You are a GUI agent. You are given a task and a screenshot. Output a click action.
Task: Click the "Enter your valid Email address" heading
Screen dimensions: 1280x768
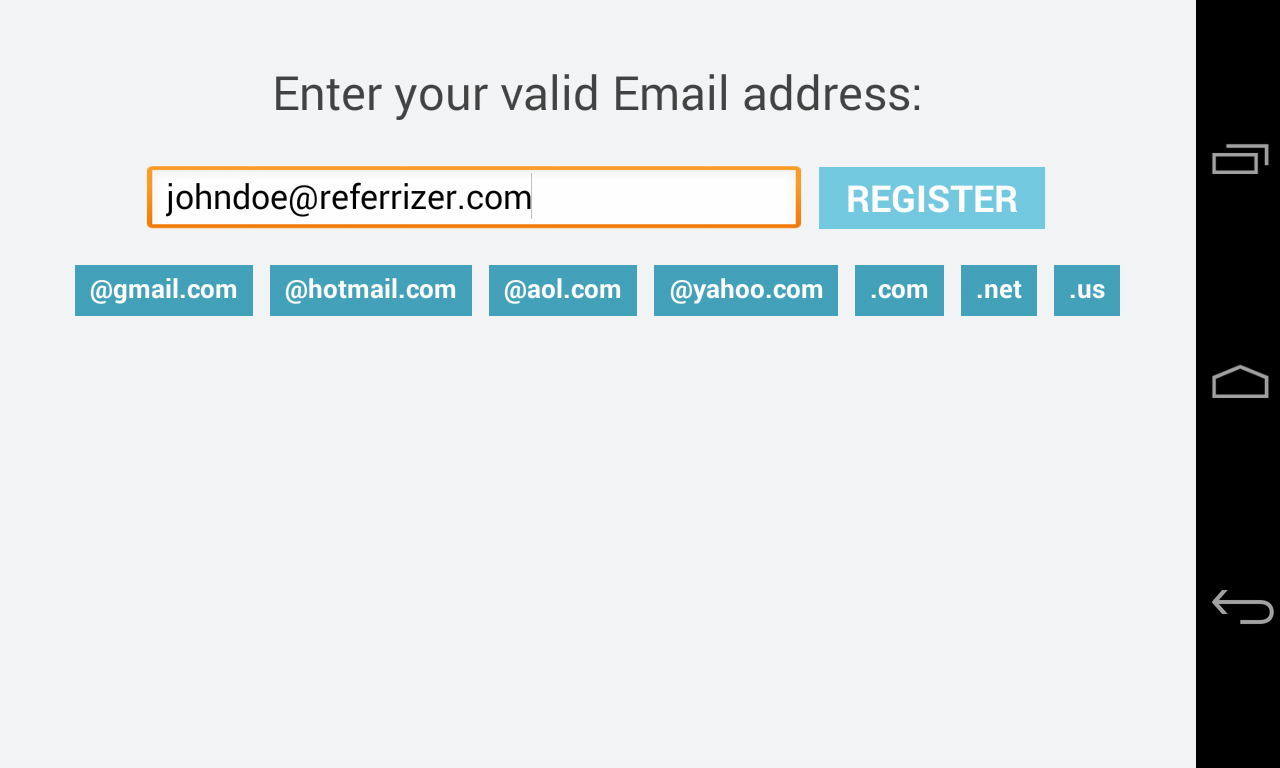[x=597, y=94]
